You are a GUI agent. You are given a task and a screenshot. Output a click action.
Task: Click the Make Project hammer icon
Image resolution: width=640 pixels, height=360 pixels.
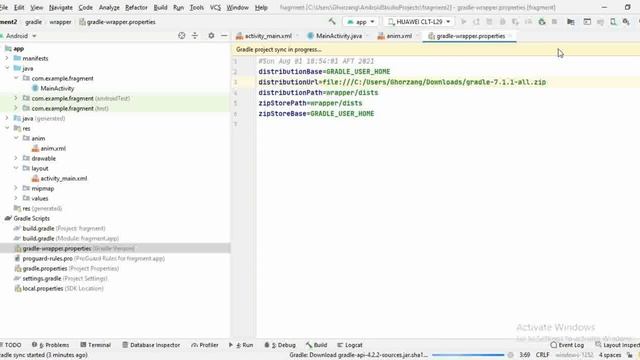(332, 22)
